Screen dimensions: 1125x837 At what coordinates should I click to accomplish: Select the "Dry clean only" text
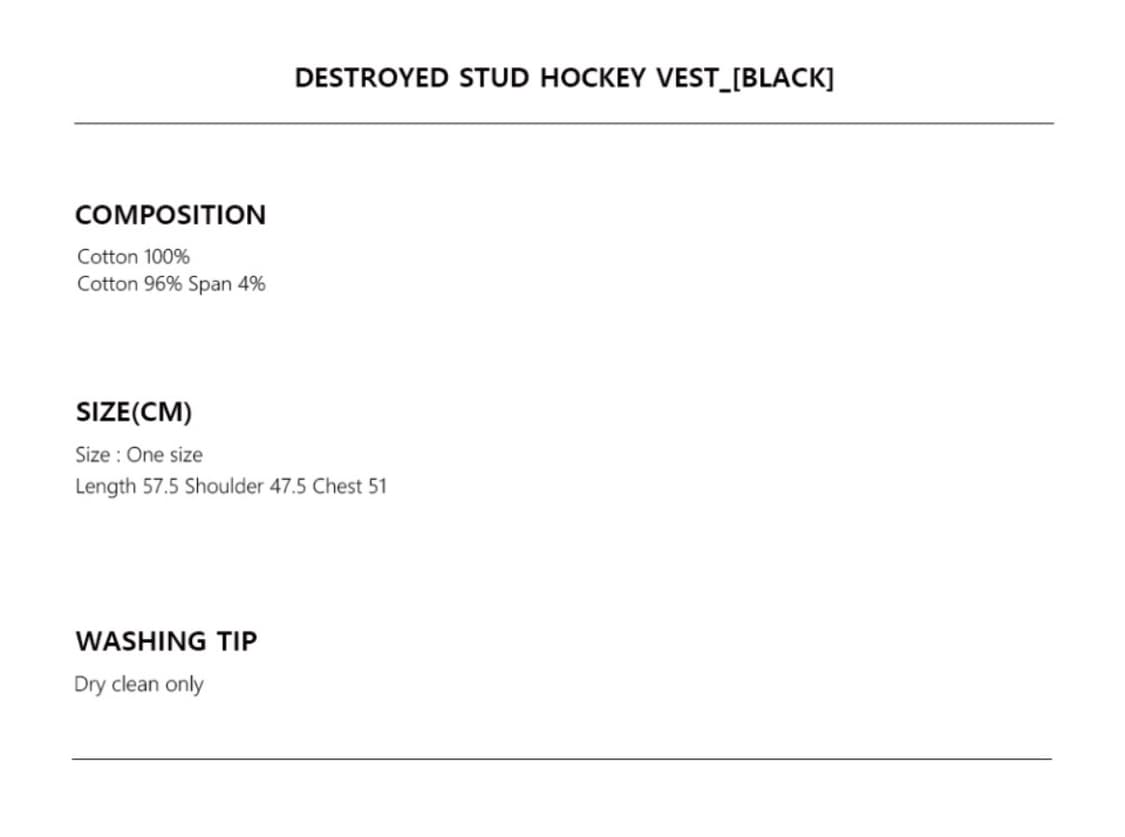[139, 685]
